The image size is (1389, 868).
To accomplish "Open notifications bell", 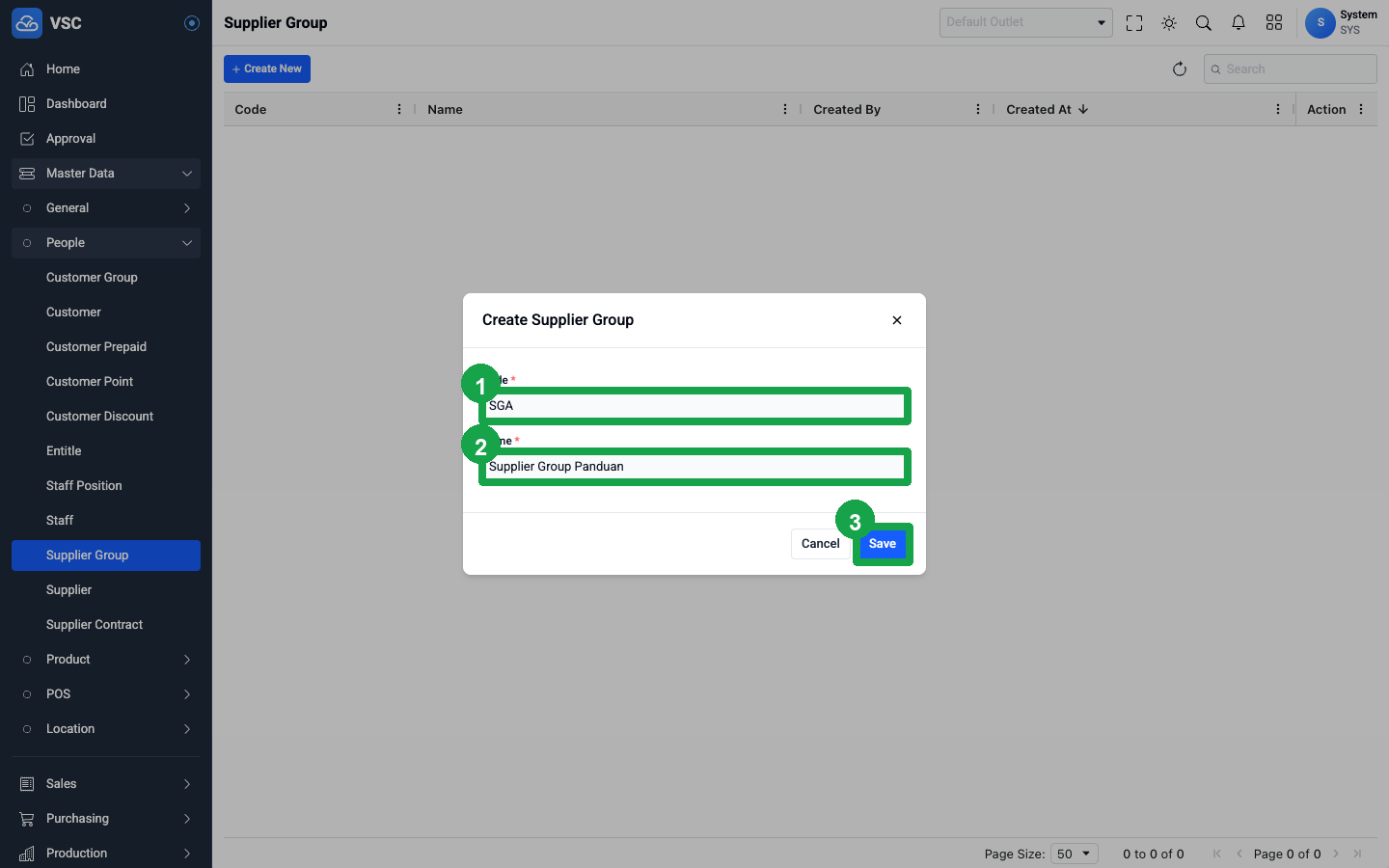I will (x=1239, y=23).
